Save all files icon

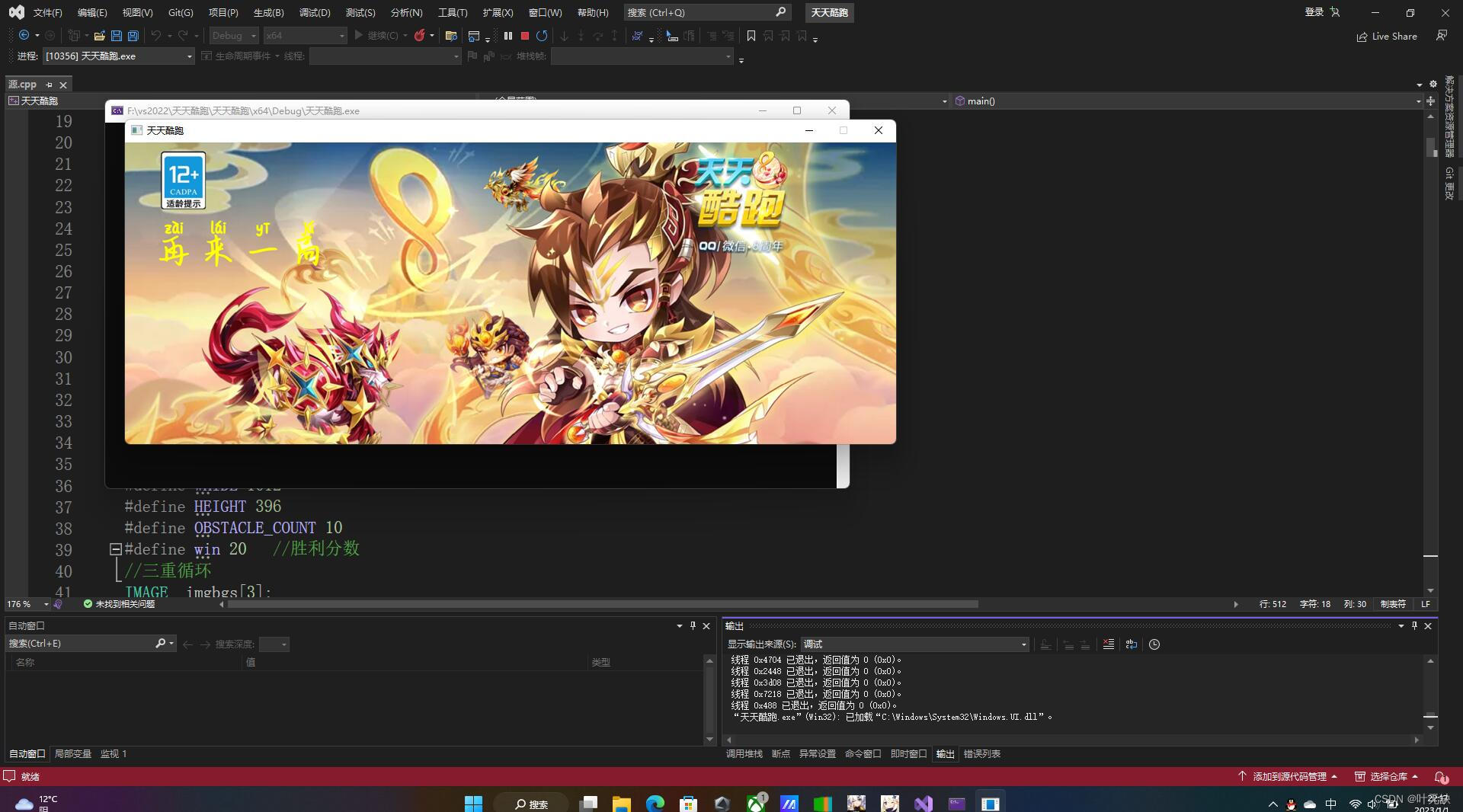coord(133,36)
